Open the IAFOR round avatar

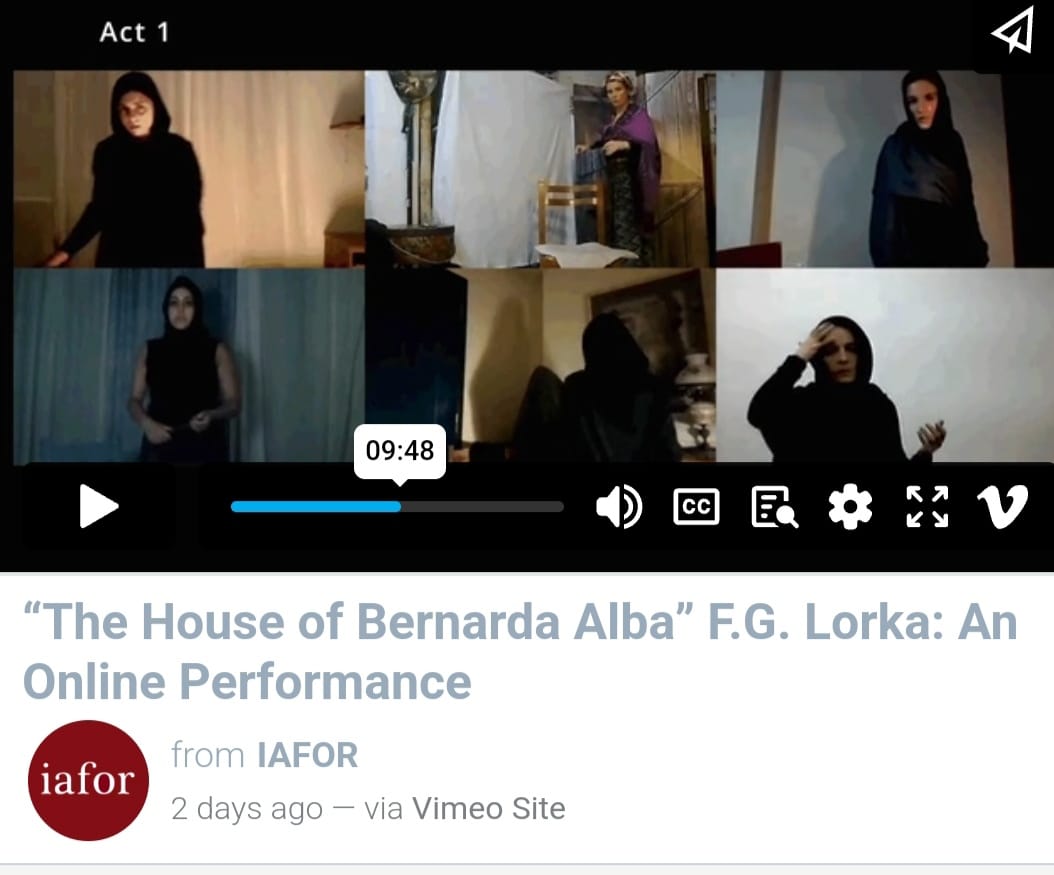point(88,780)
